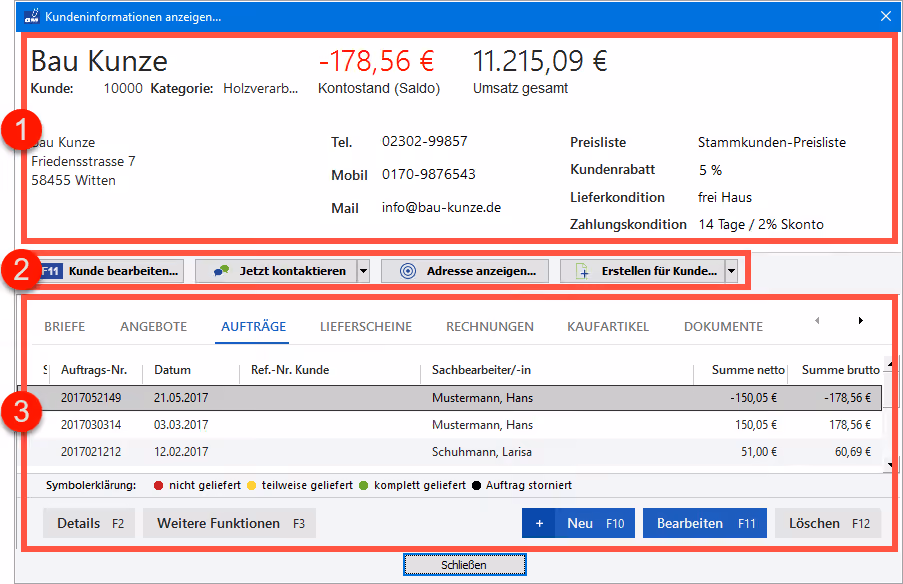The image size is (903, 584).
Task: Click the Sachbearbeiter/-in column header
Action: tap(481, 370)
